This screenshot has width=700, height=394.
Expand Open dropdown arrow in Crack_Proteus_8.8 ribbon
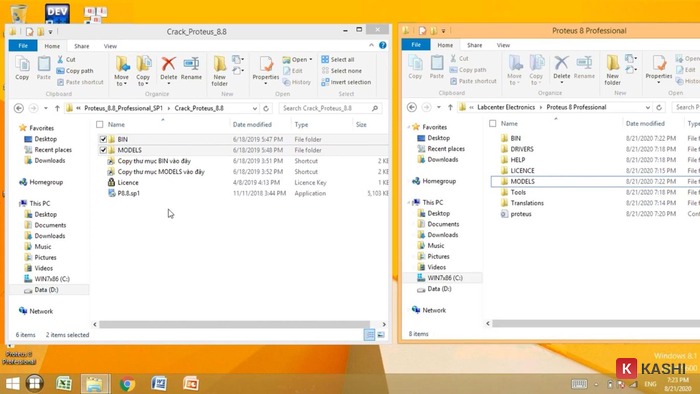[311, 59]
